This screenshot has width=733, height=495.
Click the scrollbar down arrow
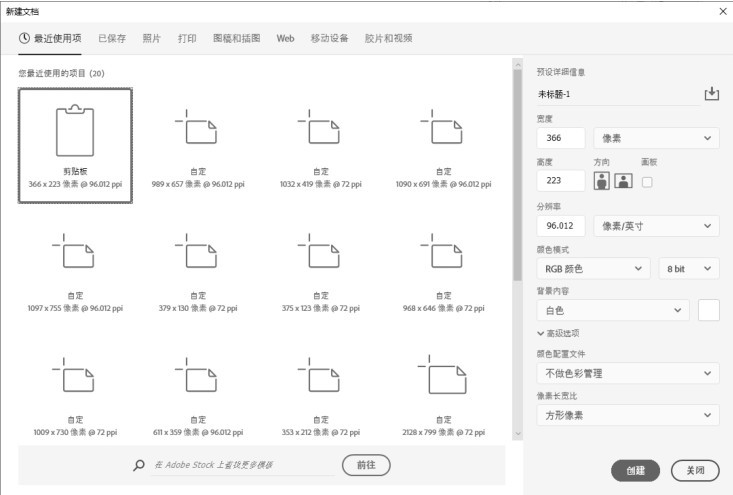pos(517,434)
